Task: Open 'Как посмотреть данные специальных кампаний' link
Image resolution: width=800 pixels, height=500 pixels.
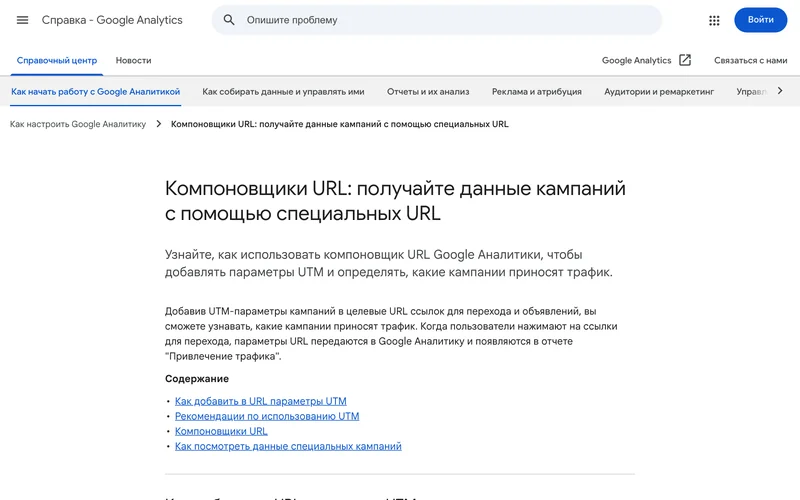Action: [x=288, y=446]
